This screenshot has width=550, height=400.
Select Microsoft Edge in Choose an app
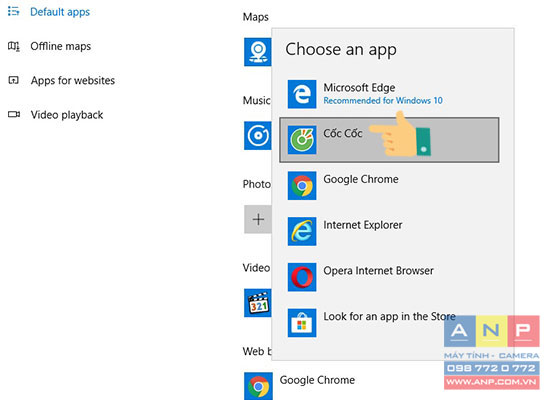pos(389,94)
